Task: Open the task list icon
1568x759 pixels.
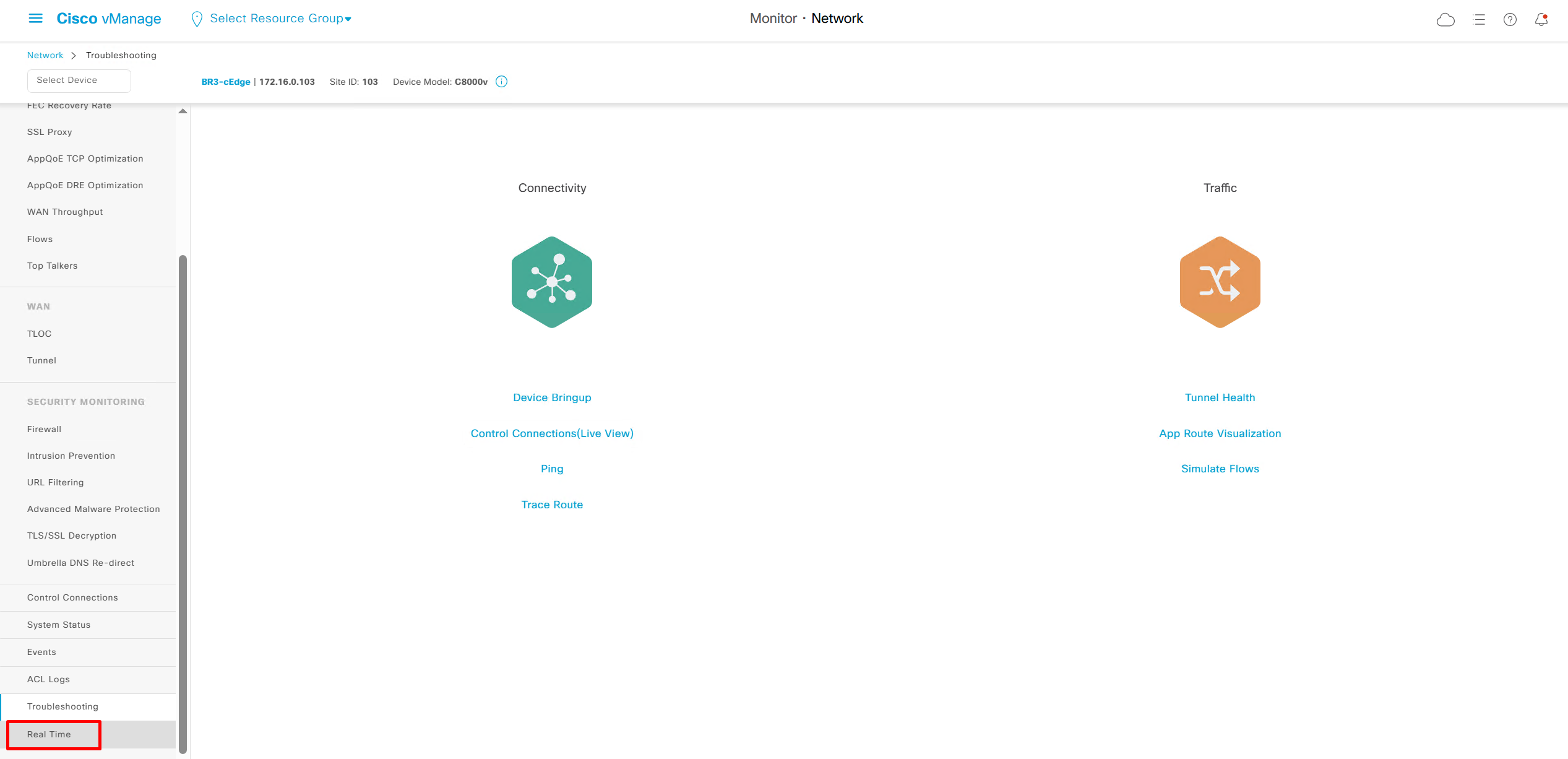Action: (x=1479, y=20)
